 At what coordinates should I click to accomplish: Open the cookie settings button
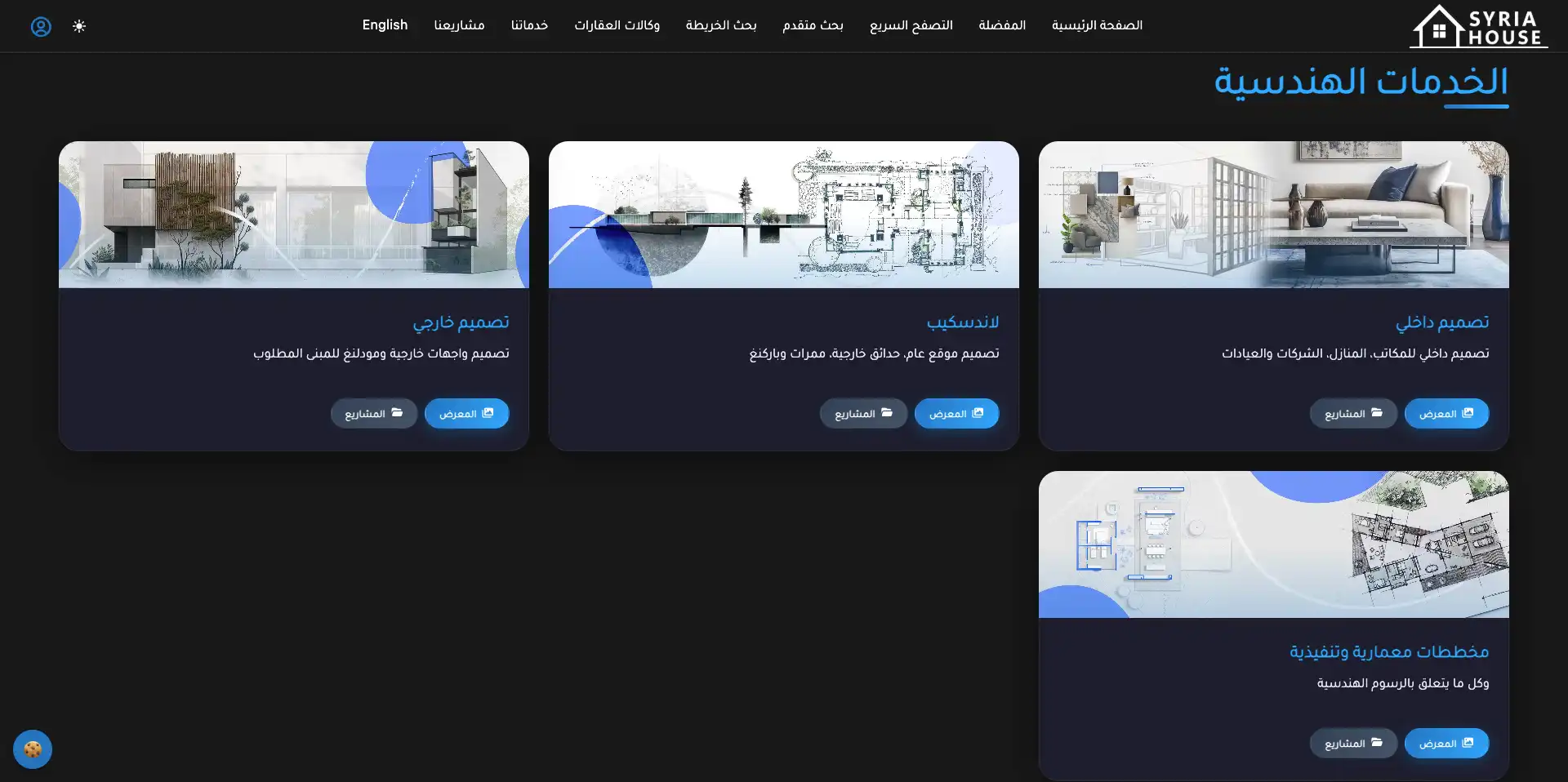coord(33,749)
